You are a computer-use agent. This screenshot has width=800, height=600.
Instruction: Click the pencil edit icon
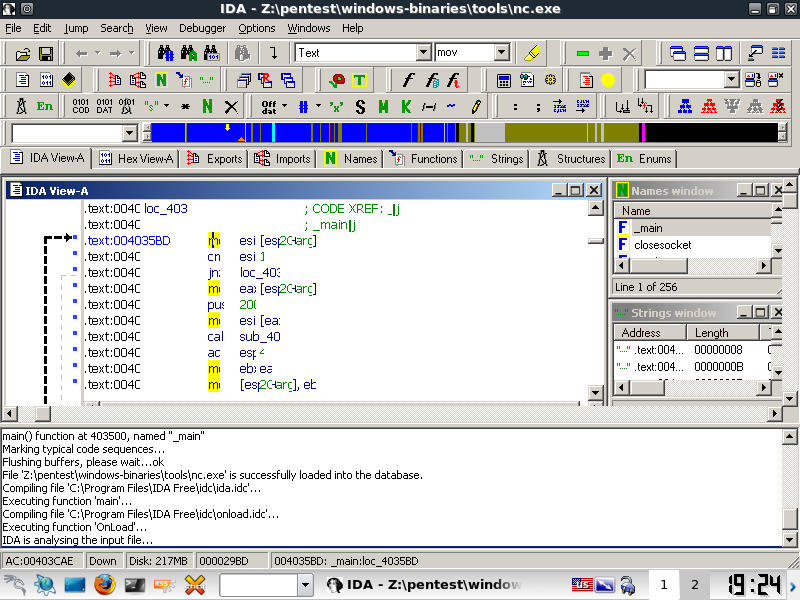[x=476, y=107]
